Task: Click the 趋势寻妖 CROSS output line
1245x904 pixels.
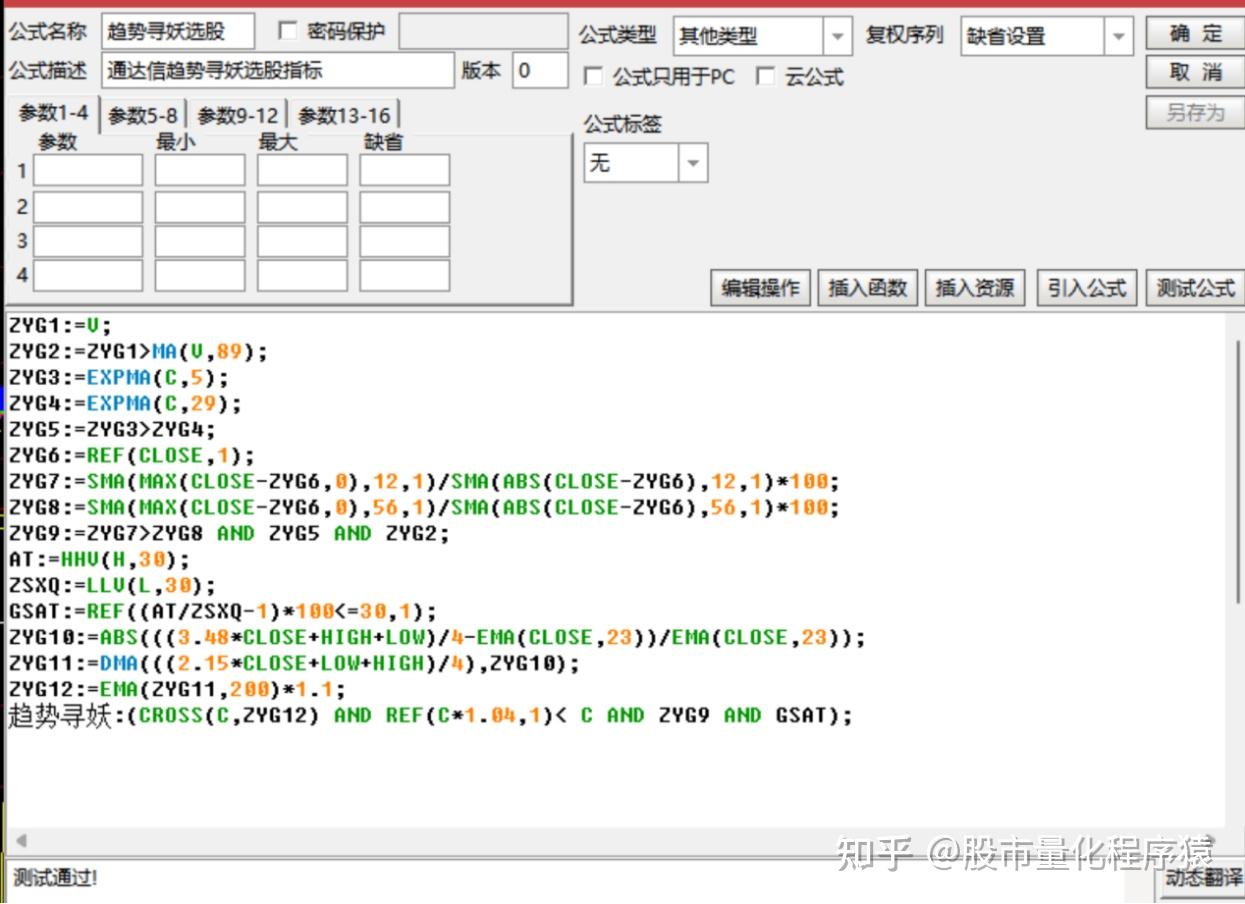Action: 430,715
